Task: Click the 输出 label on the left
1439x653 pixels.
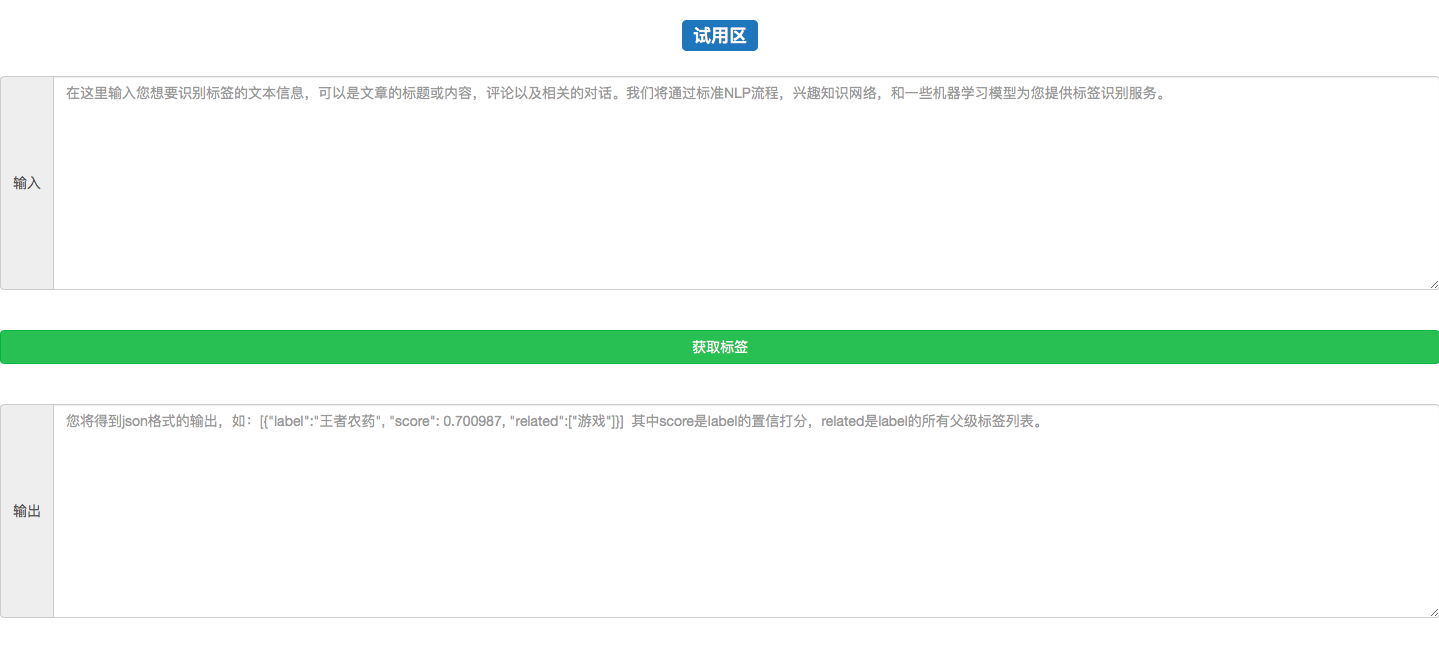Action: coord(27,511)
